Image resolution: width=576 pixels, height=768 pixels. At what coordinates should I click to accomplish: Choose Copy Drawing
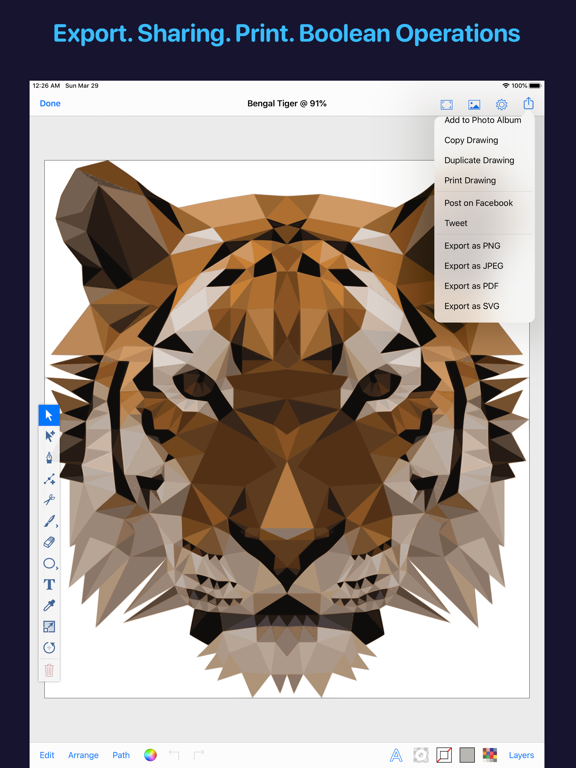pyautogui.click(x=471, y=140)
